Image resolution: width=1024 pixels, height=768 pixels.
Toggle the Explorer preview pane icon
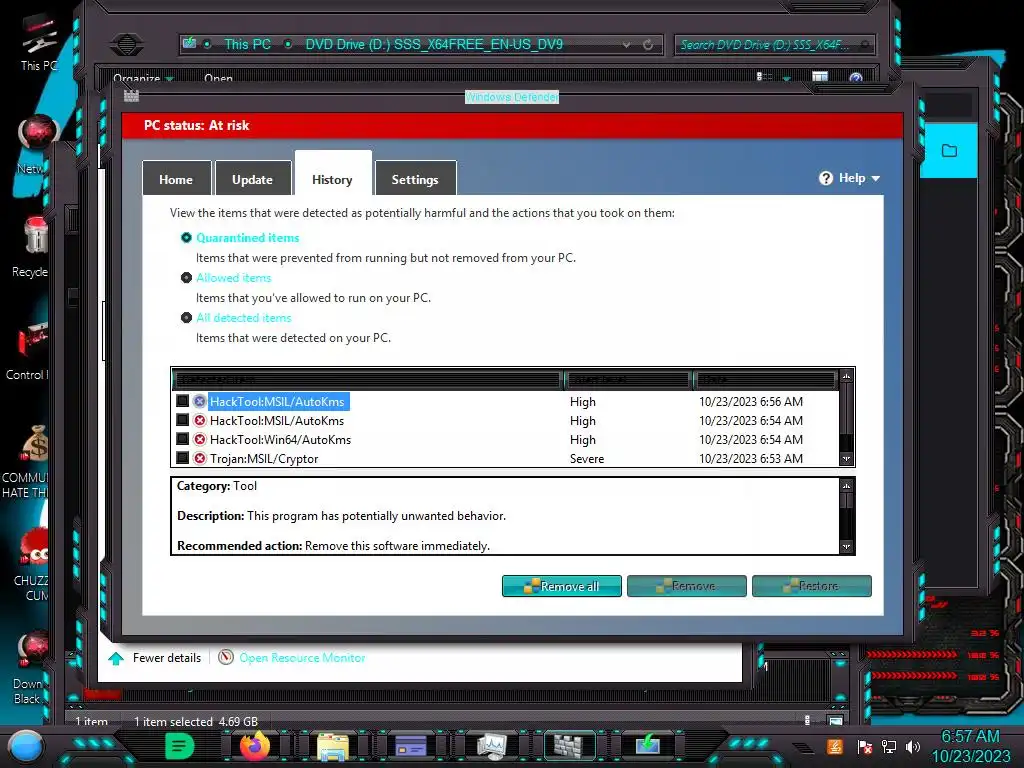point(820,77)
